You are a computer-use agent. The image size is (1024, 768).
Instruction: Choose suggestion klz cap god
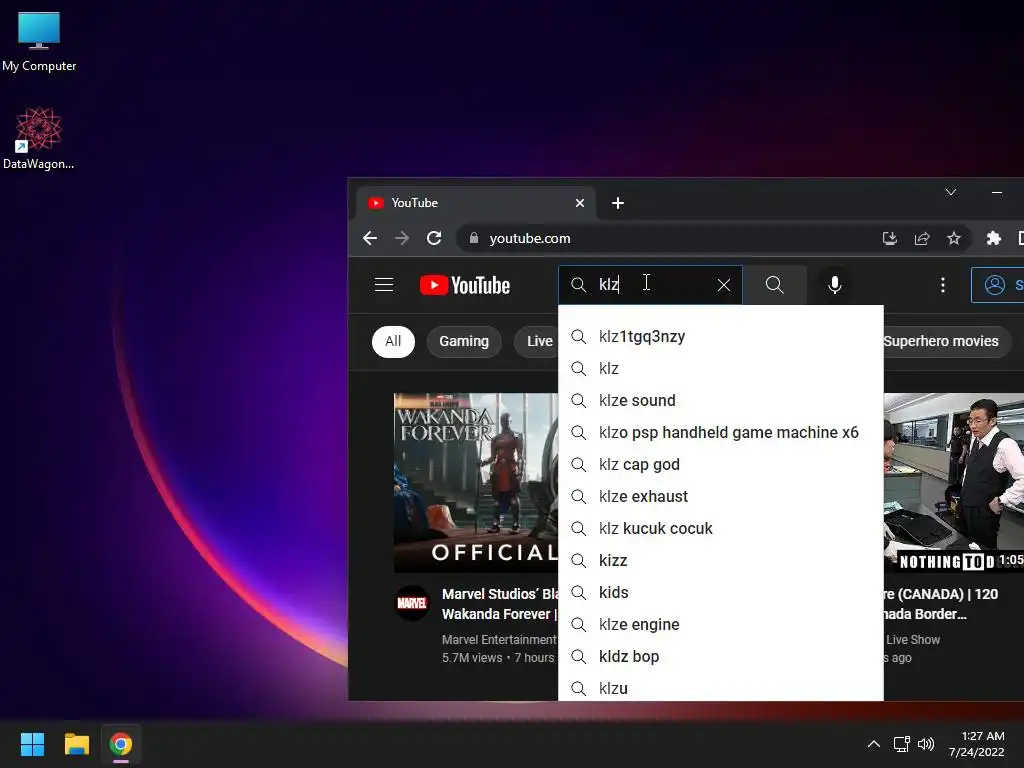point(721,464)
